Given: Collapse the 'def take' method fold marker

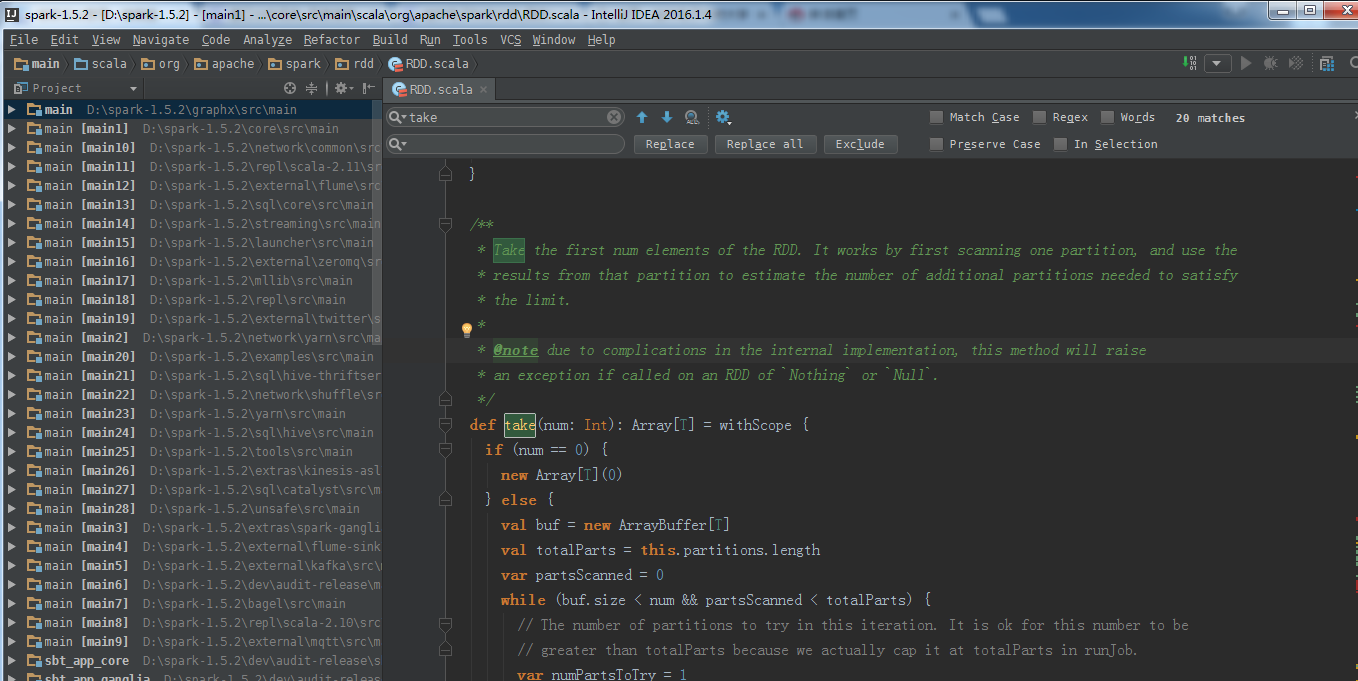Looking at the screenshot, I should click(x=446, y=425).
